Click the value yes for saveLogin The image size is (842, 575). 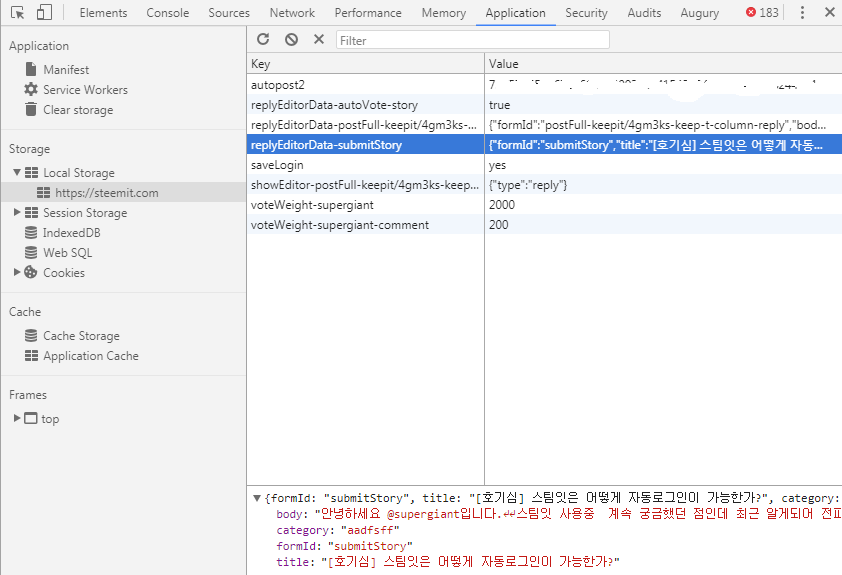497,165
